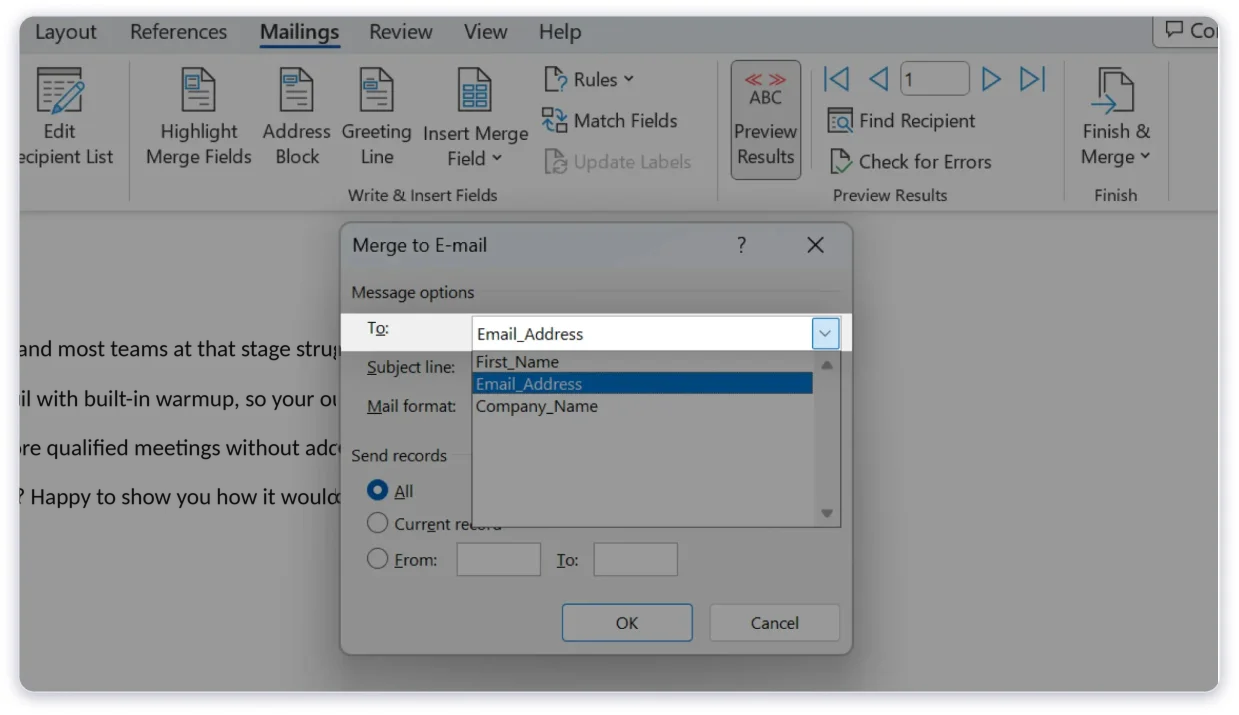Go to first record
The width and height of the screenshot is (1239, 715).
tap(836, 79)
